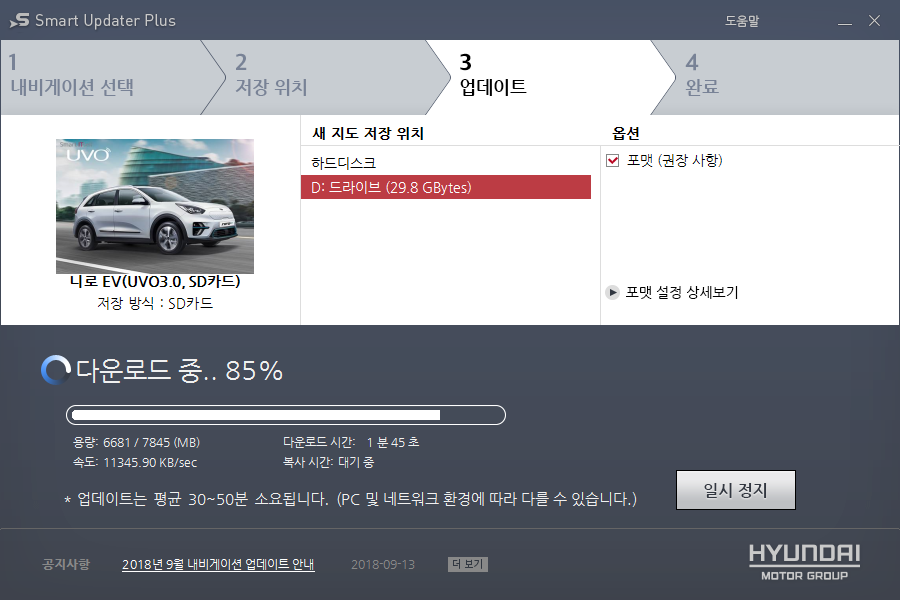The image size is (900, 600).
Task: Click the Hyundai Motor Group logo
Action: click(804, 562)
